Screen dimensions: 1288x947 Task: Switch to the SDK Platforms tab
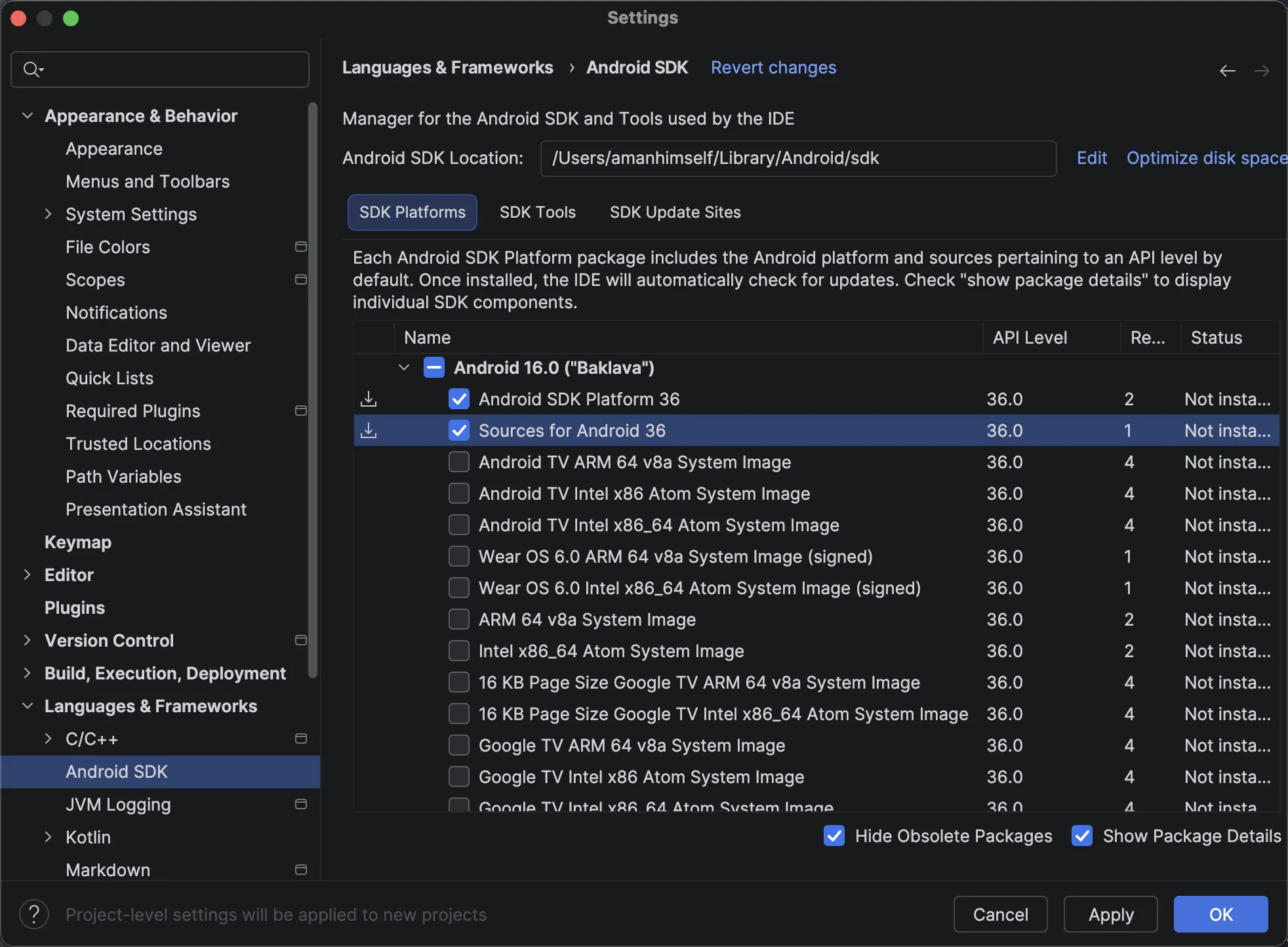click(x=413, y=212)
